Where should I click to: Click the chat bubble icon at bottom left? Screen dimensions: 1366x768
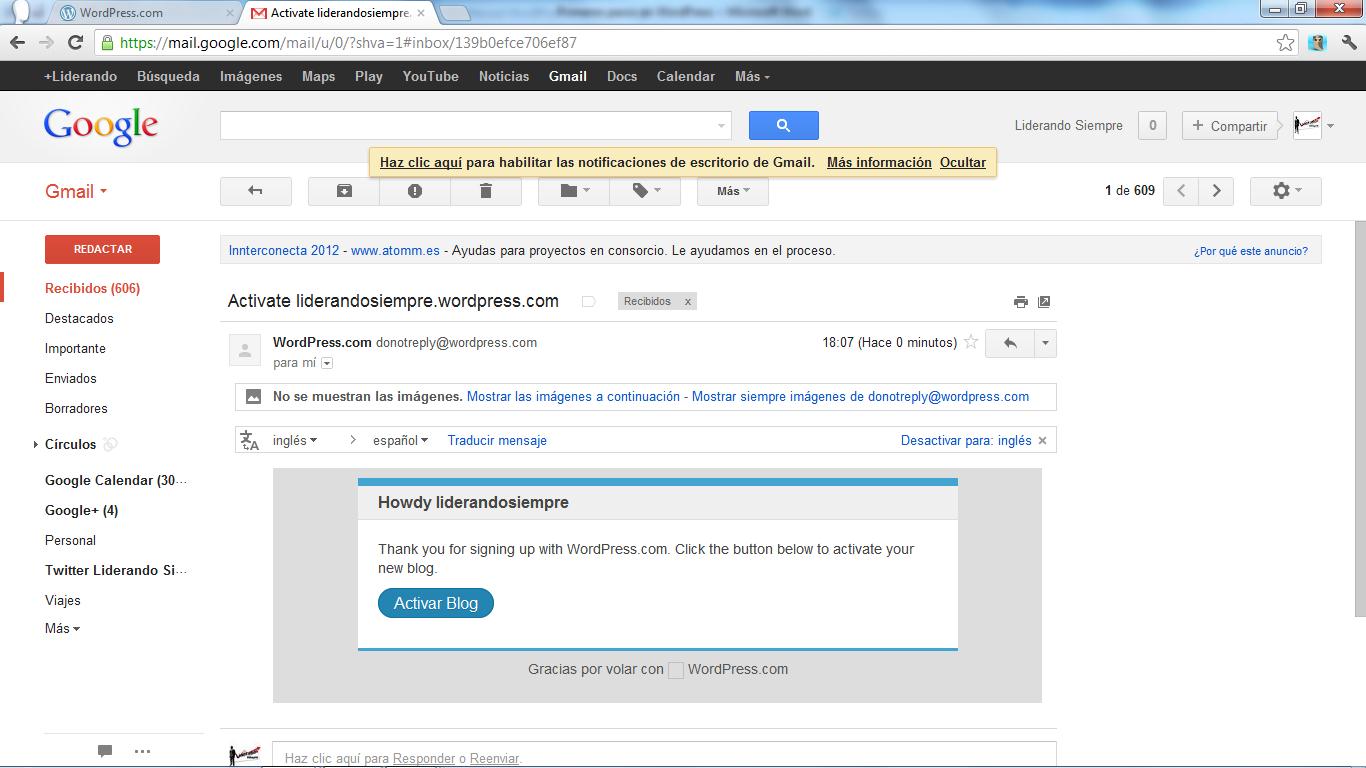pos(105,751)
